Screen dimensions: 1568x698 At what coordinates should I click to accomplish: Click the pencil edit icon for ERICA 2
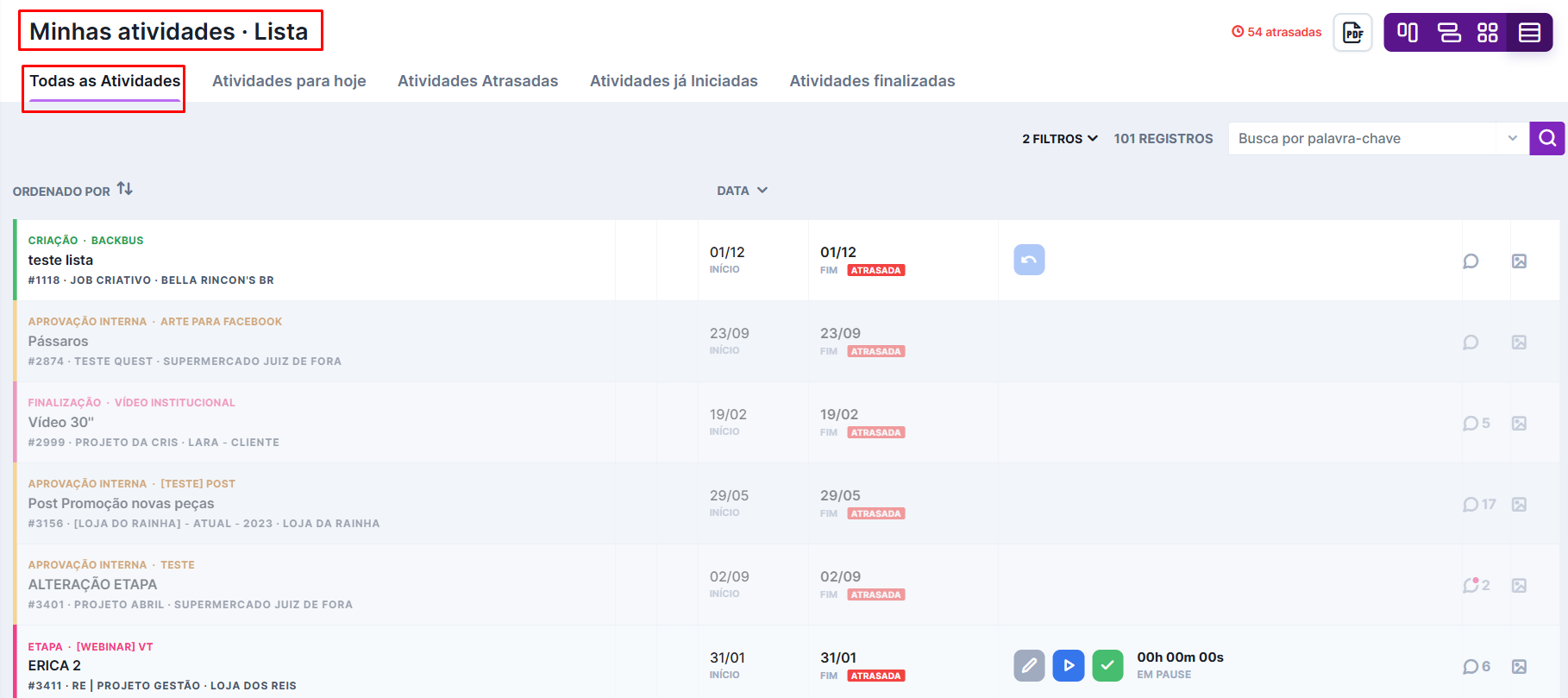(1029, 665)
